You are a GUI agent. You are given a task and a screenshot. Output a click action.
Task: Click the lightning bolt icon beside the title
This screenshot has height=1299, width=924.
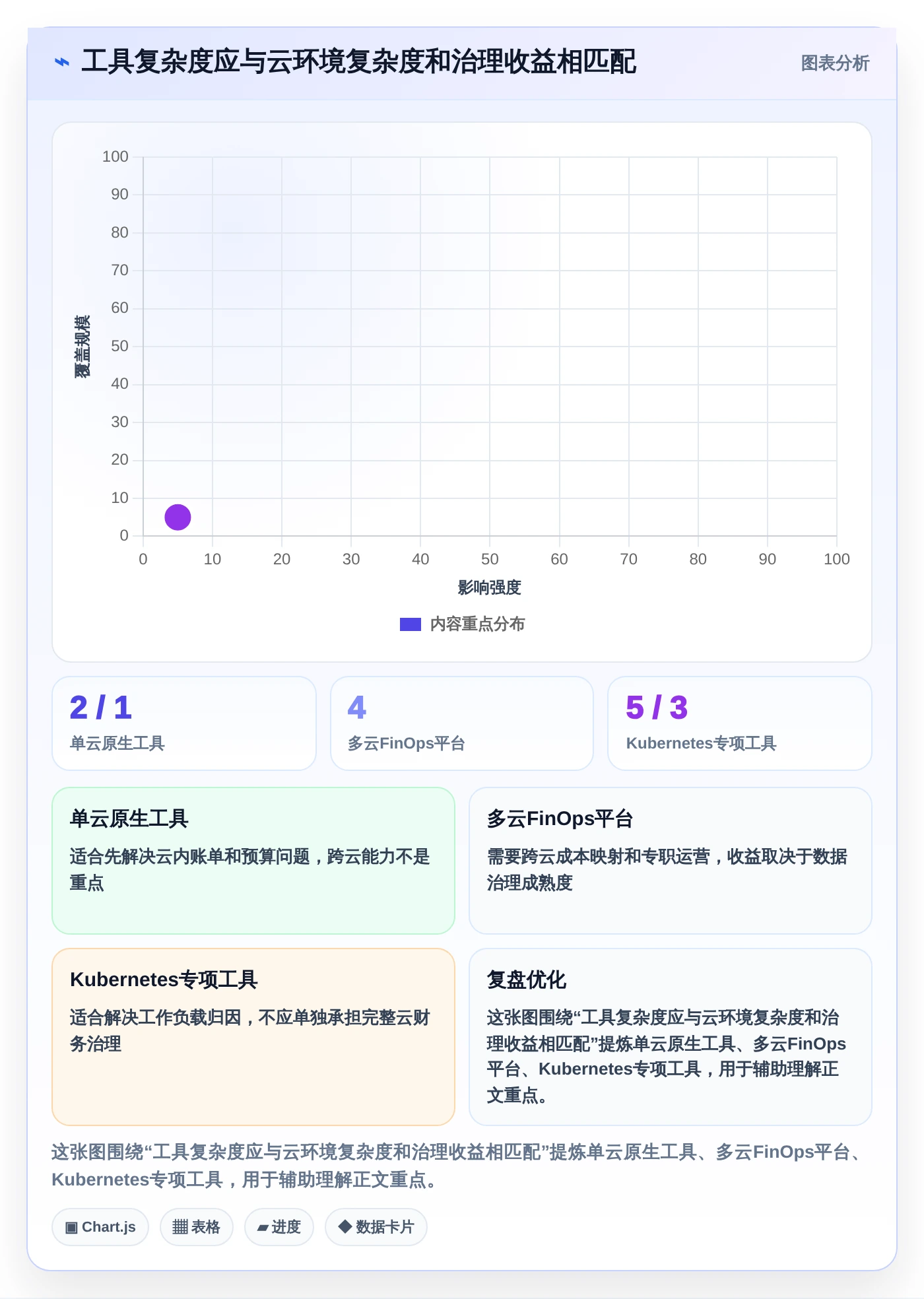pos(61,63)
